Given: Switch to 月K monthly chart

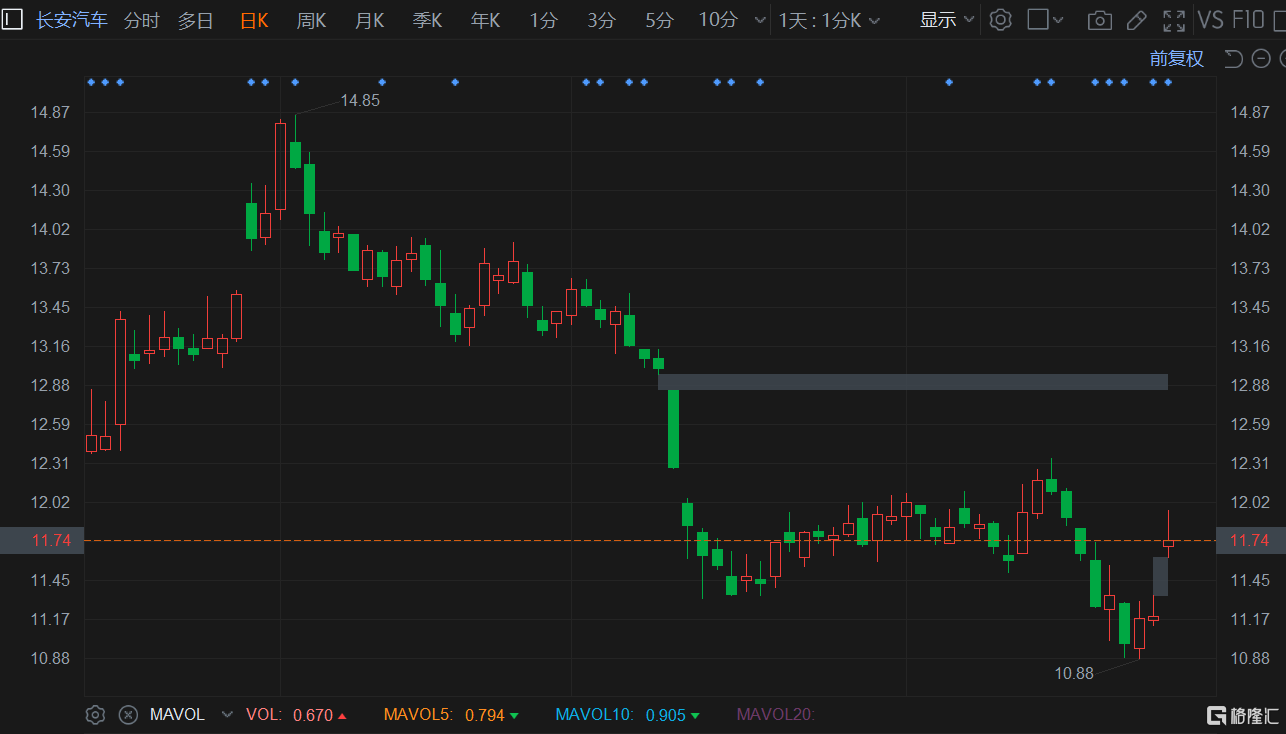Looking at the screenshot, I should (x=369, y=20).
